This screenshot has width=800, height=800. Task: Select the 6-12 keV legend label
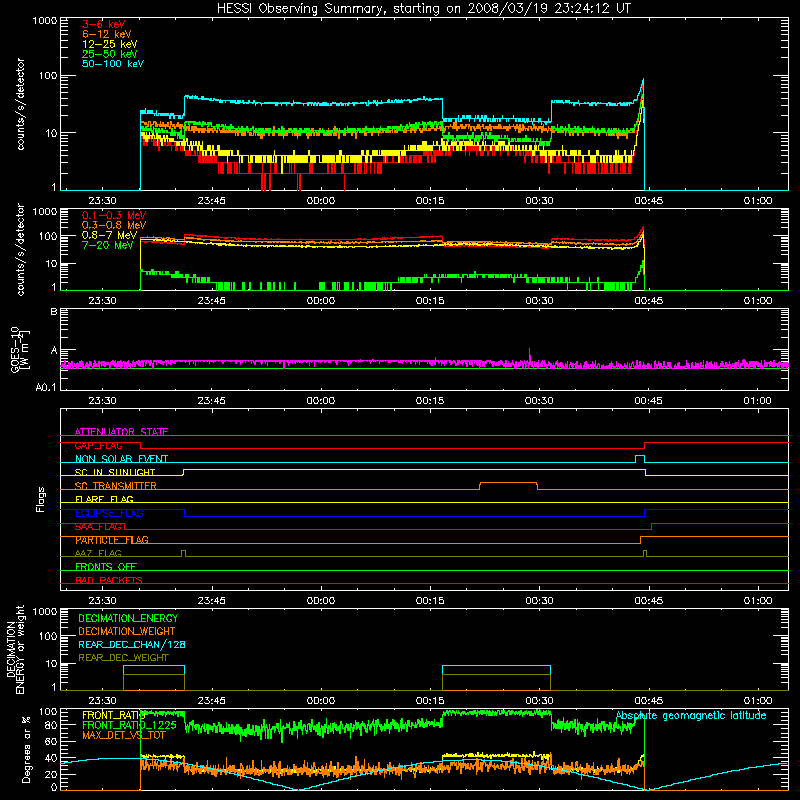tap(107, 34)
